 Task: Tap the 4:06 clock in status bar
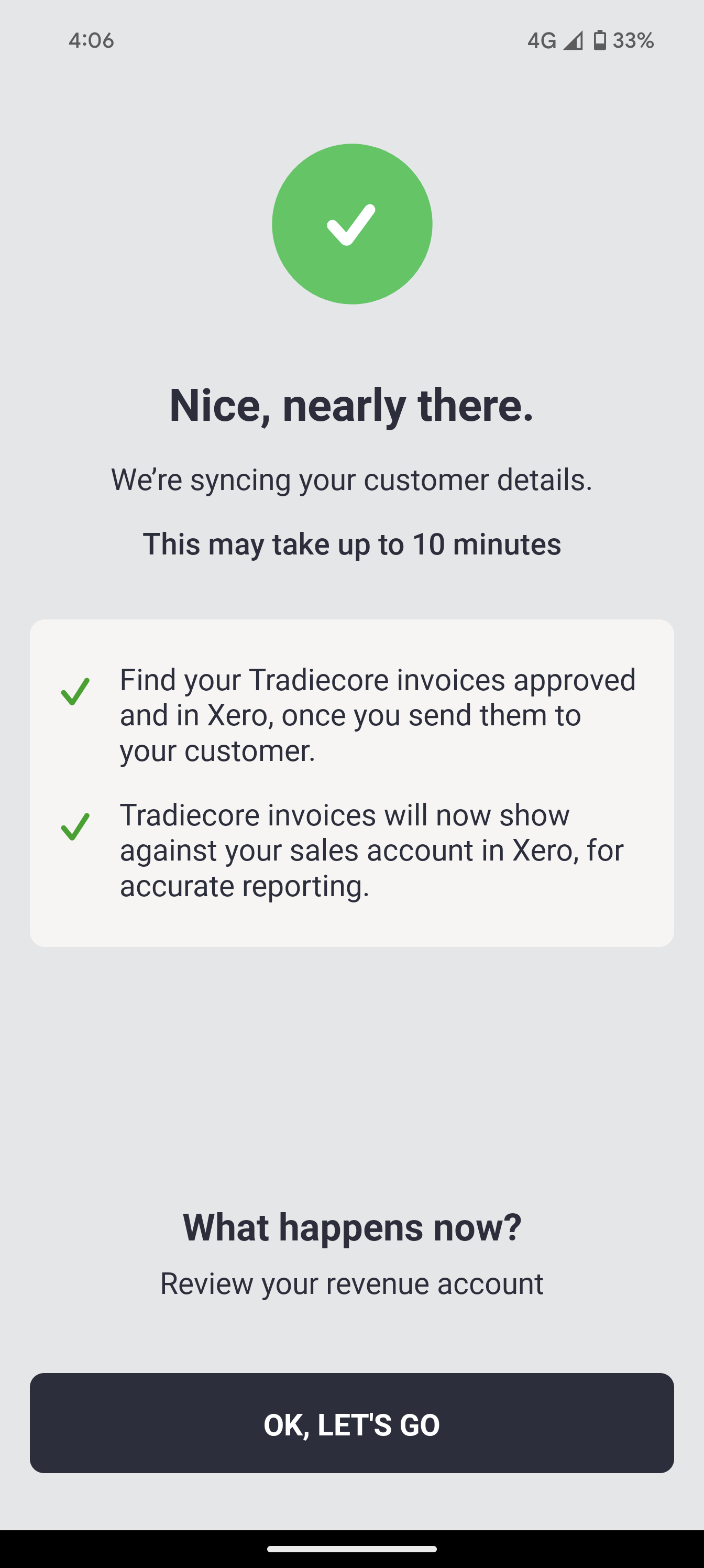91,40
